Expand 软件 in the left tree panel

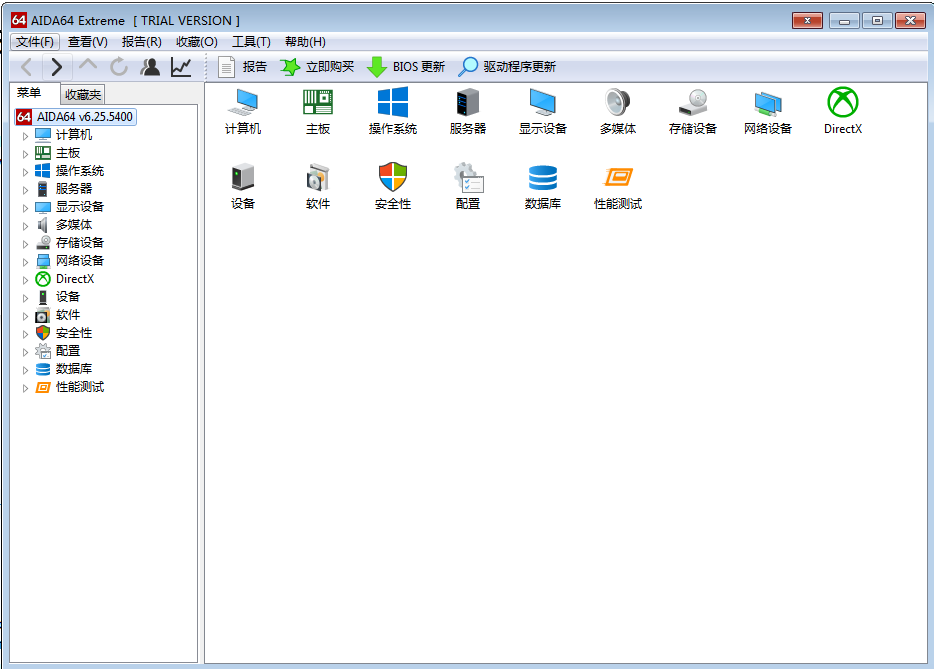point(24,314)
